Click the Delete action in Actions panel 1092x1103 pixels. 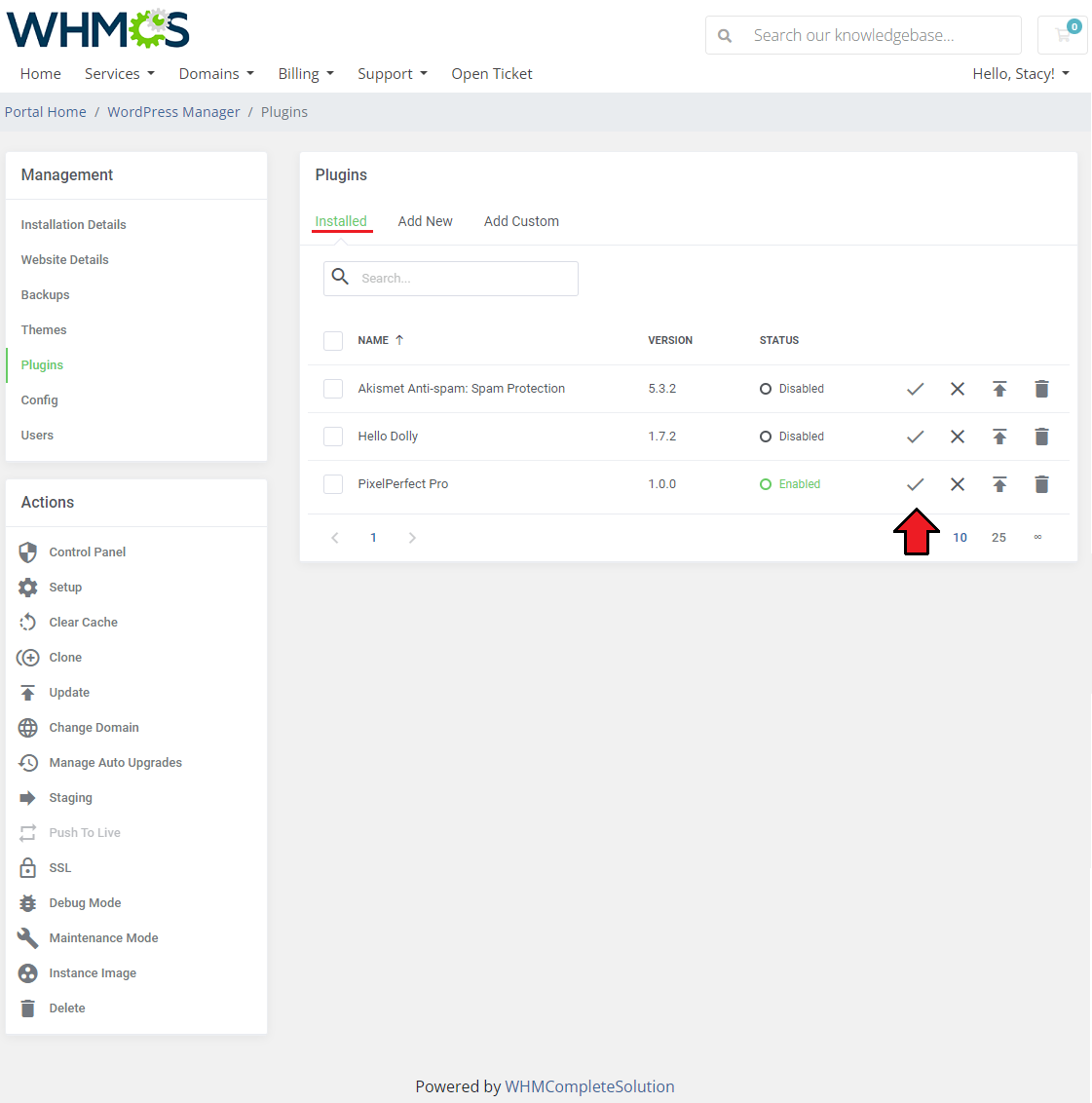(x=67, y=1008)
